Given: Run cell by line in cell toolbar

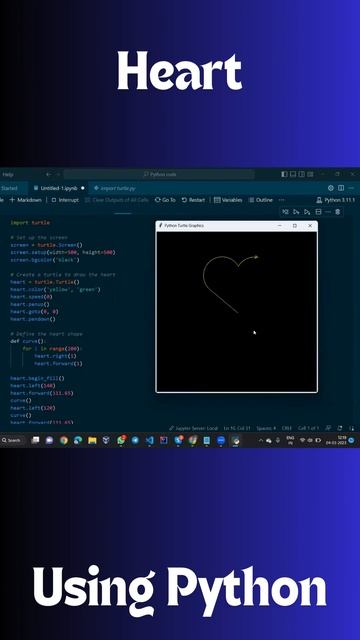Looking at the screenshot, I should [285, 212].
